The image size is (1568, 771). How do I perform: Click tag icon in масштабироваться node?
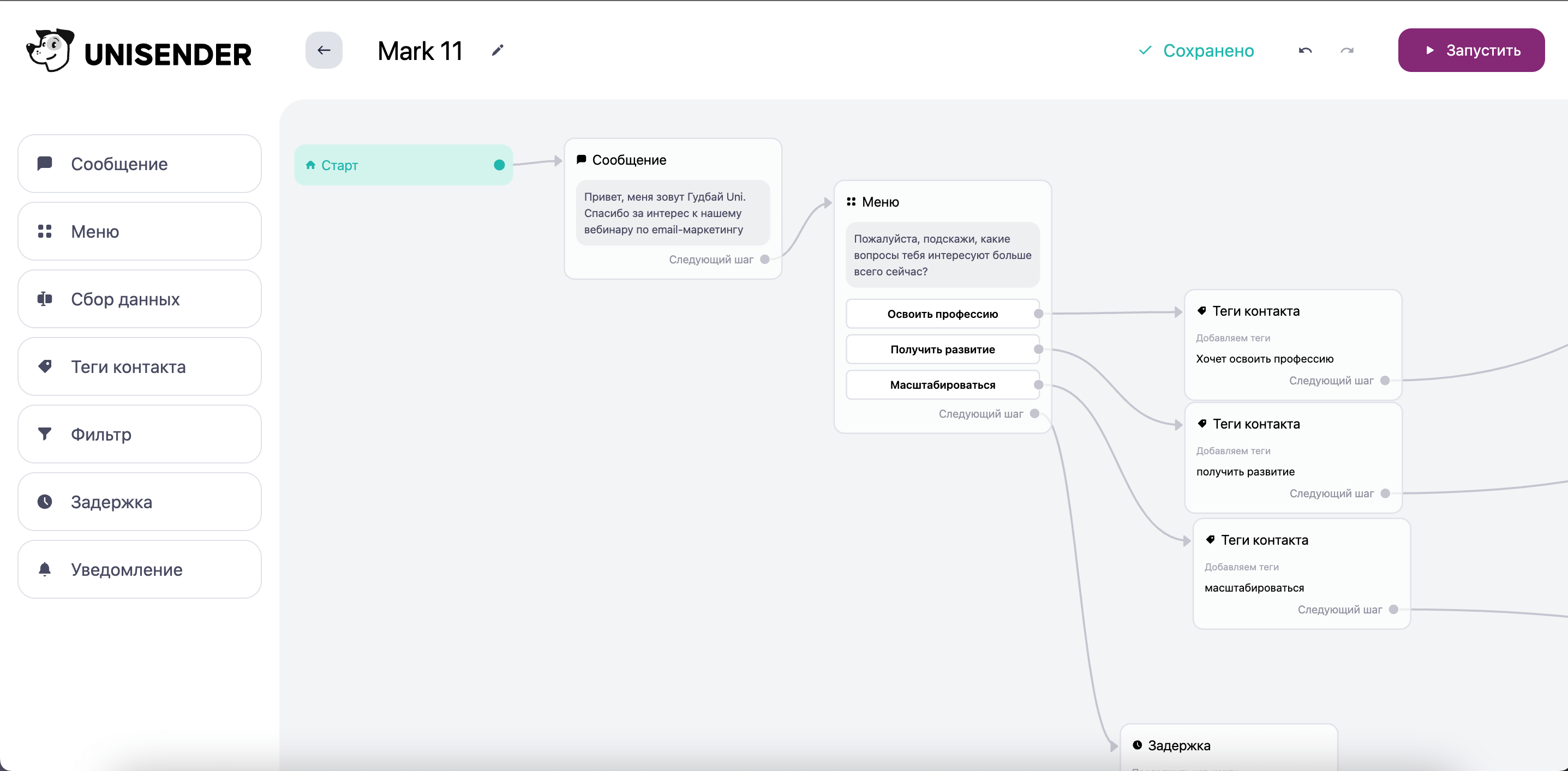(x=1210, y=540)
